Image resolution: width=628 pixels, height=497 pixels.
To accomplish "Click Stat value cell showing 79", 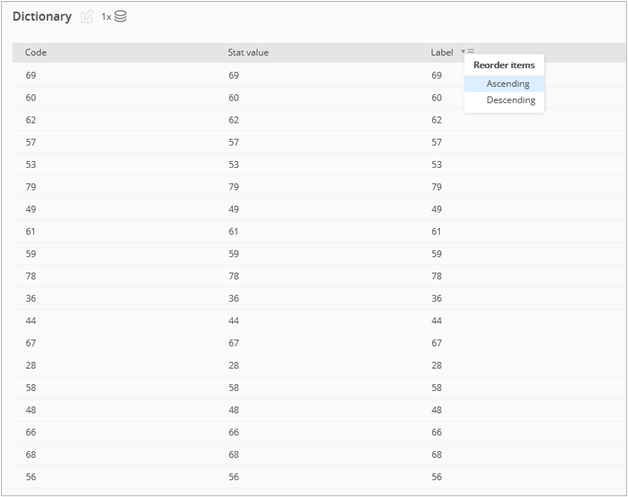I will click(233, 187).
